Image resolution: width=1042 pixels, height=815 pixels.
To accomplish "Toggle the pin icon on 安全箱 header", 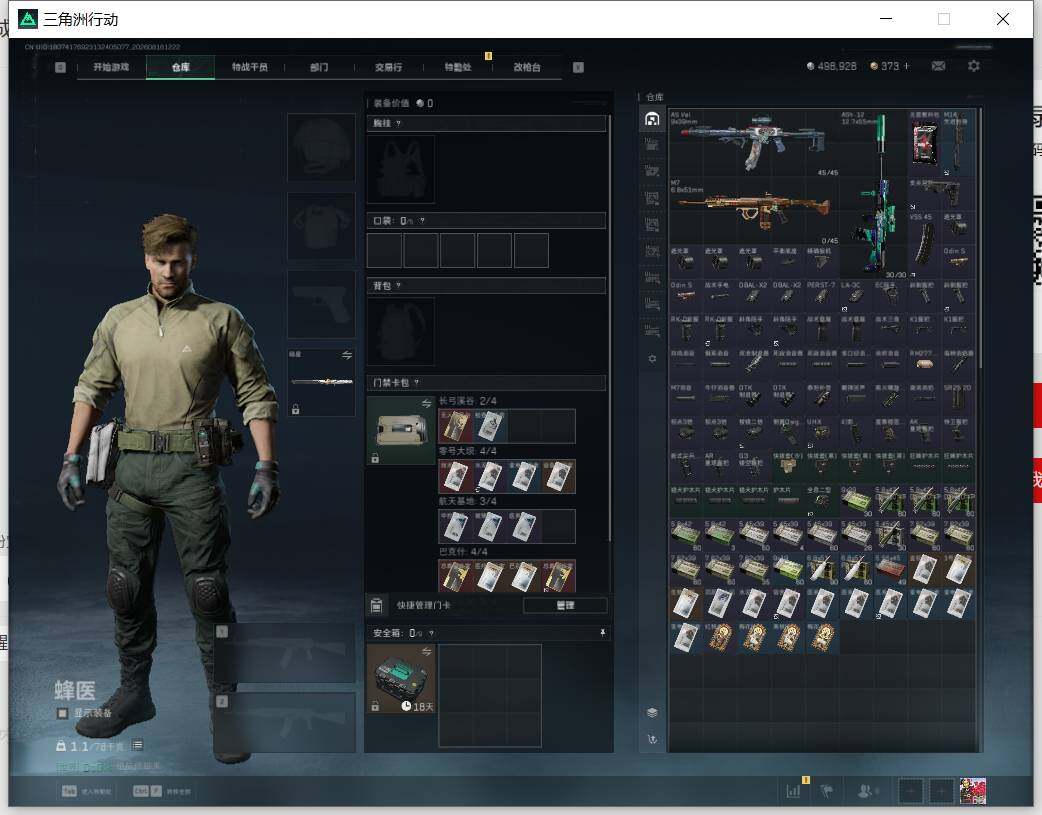I will pos(603,633).
